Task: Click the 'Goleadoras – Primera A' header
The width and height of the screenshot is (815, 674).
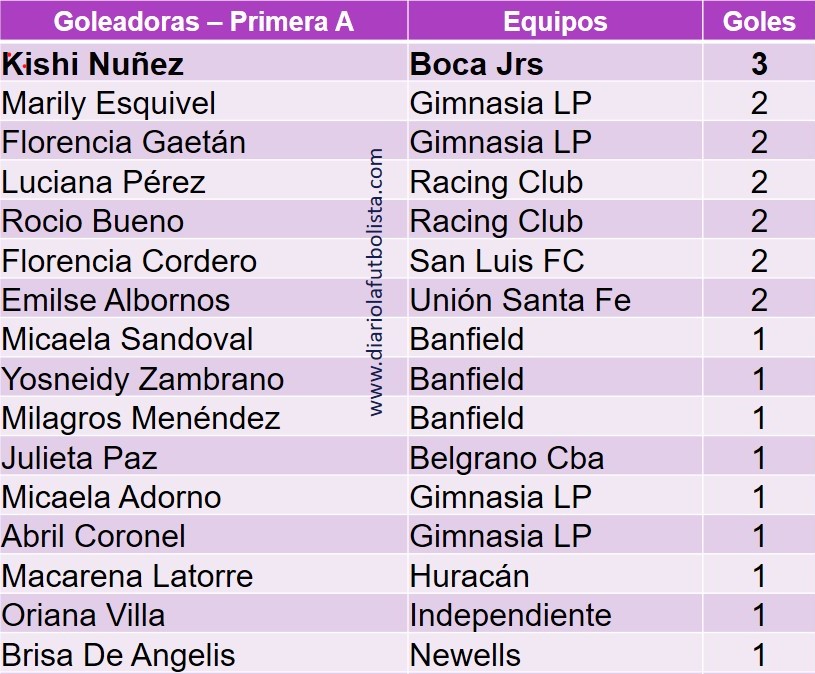Action: click(x=203, y=21)
